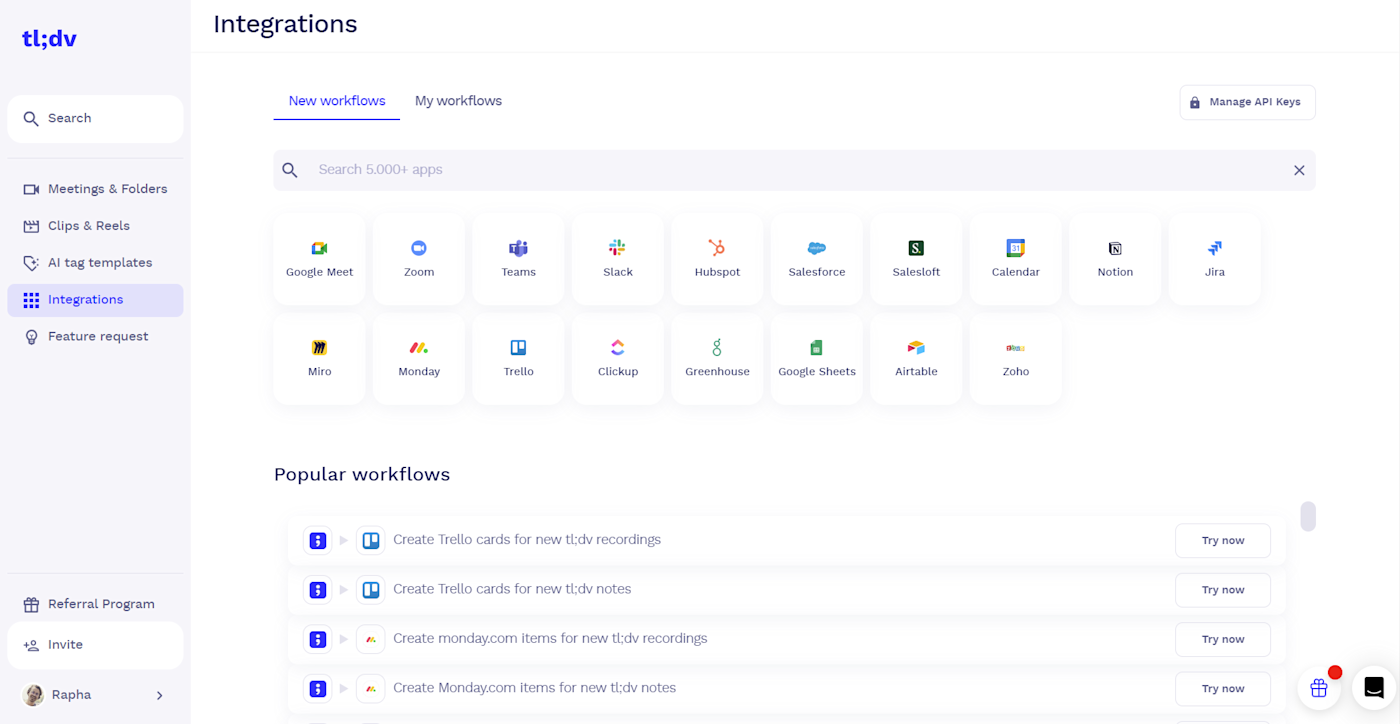Open AI tag templates

(95, 263)
